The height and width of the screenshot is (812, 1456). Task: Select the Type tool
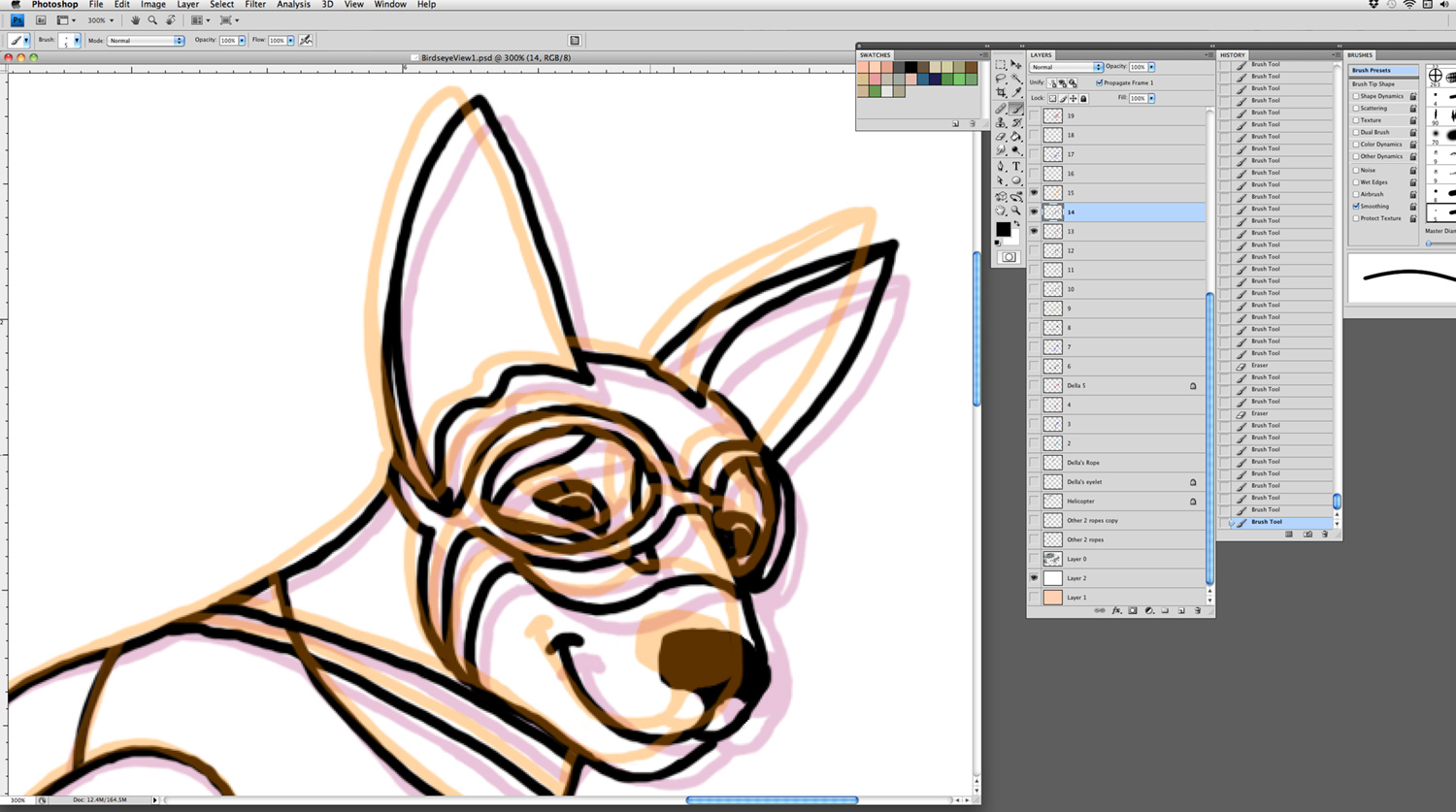click(x=1015, y=166)
